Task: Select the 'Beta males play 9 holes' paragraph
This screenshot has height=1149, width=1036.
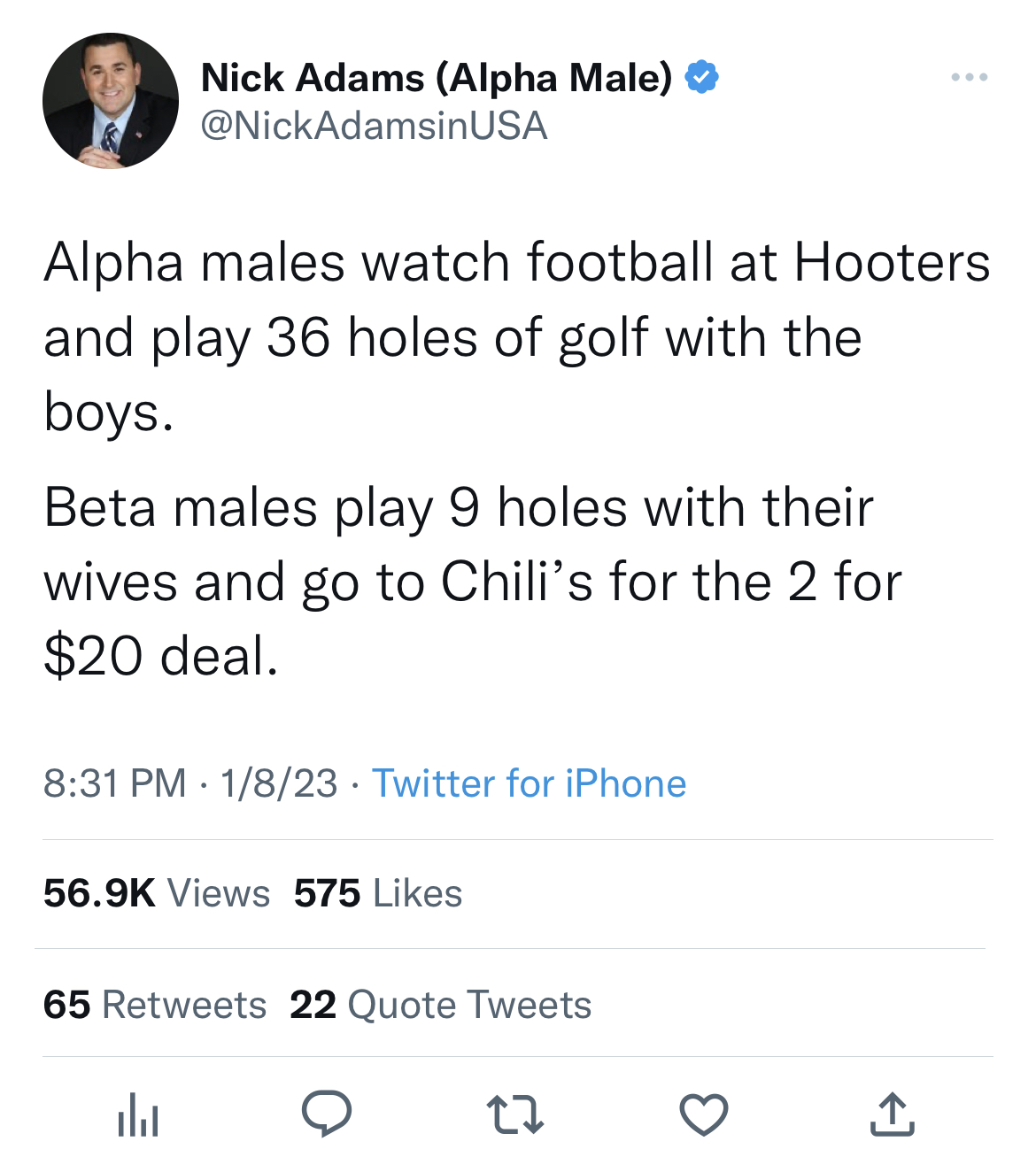Action: pyautogui.click(x=473, y=582)
